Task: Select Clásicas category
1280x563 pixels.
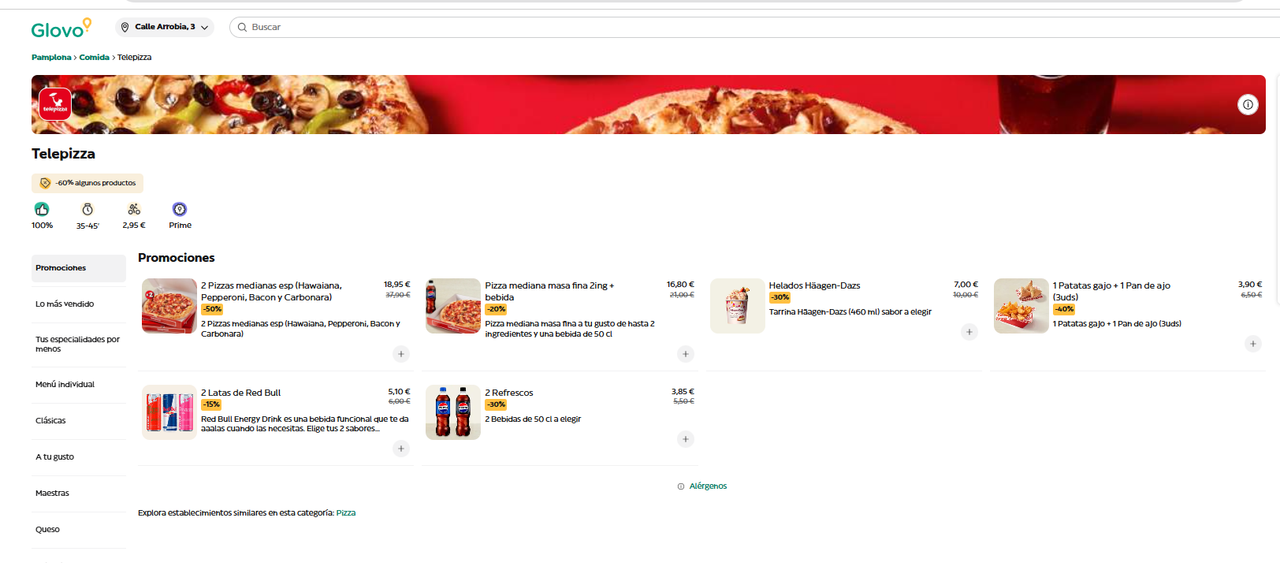Action: tap(78, 421)
